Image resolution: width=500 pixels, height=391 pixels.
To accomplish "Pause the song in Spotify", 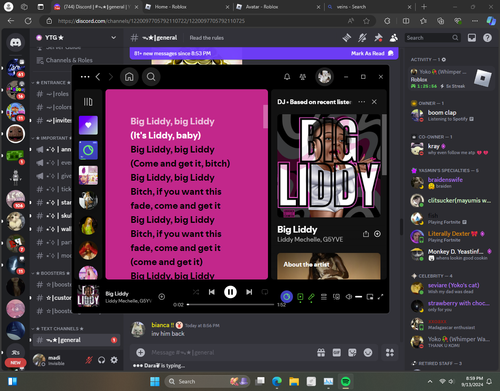I will 230,292.
